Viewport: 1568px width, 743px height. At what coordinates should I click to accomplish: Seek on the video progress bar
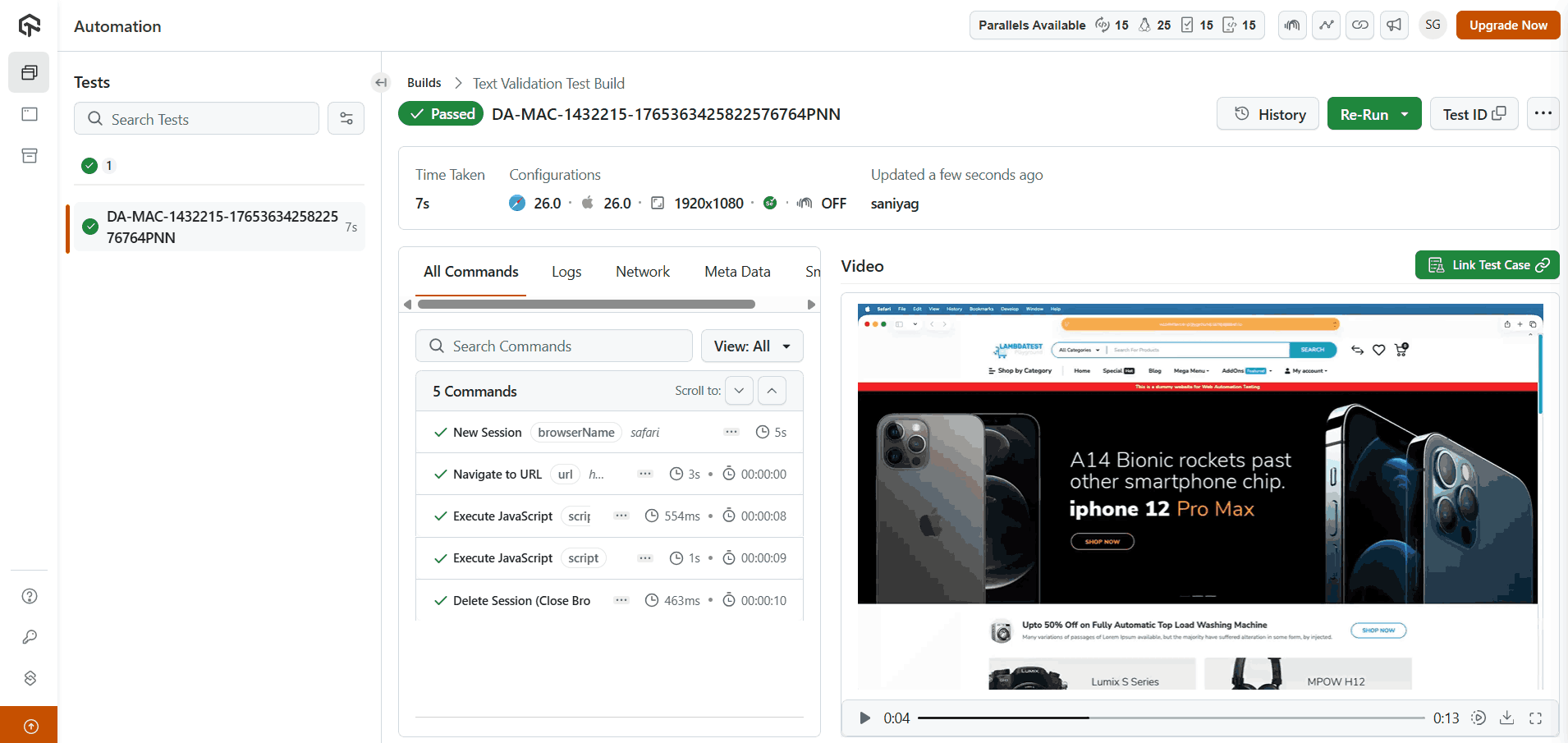1170,718
